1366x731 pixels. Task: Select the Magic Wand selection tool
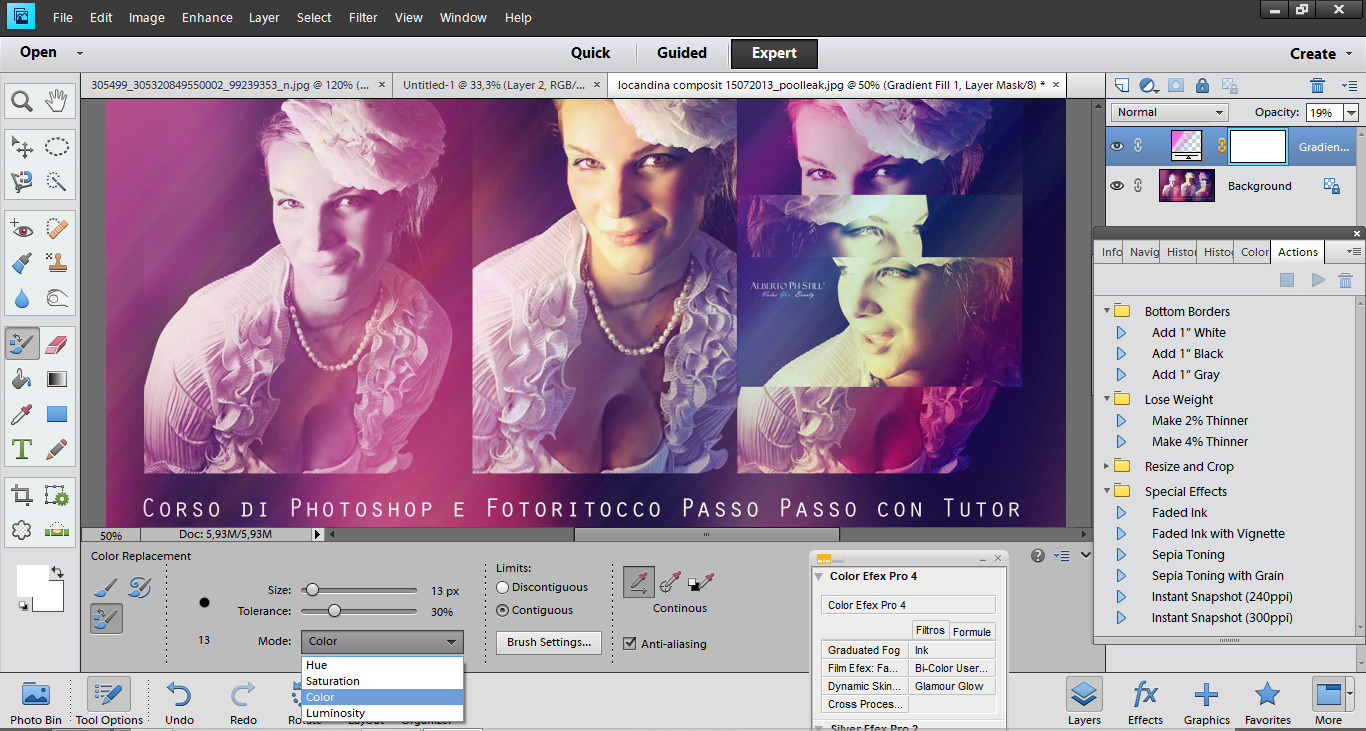click(x=56, y=181)
